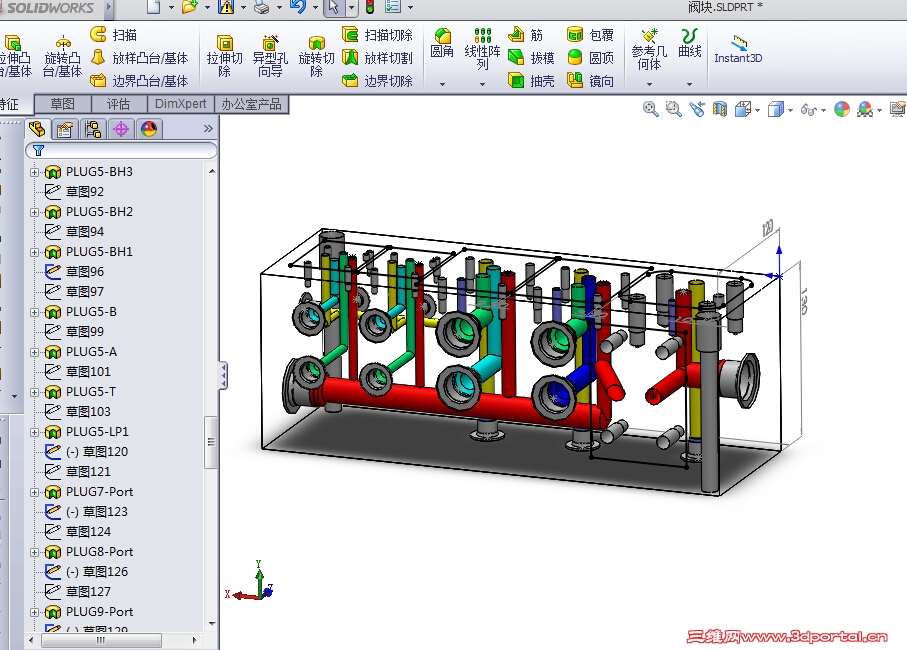This screenshot has height=650, width=907.
Task: Click the scroll down arrow in feature tree
Action: point(212,623)
